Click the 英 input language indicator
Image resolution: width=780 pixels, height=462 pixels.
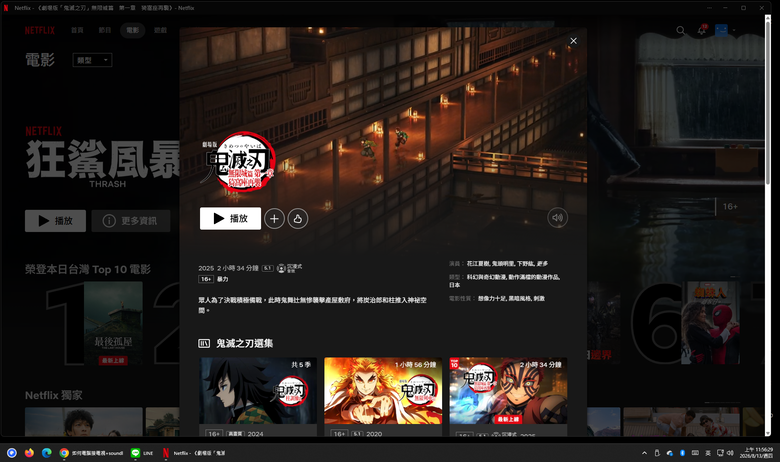point(708,453)
